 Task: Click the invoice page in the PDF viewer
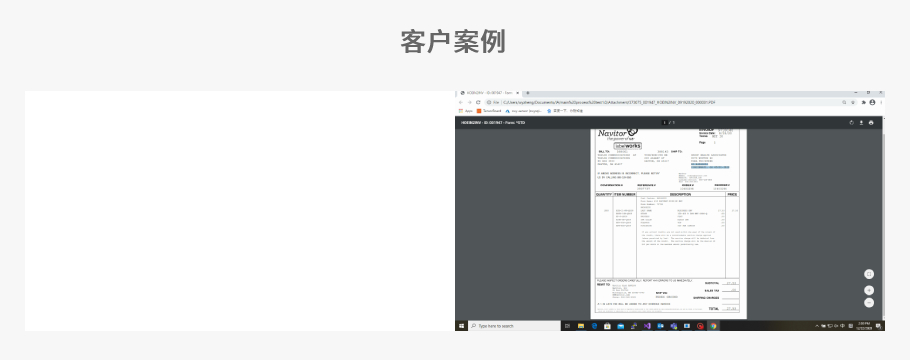click(669, 224)
